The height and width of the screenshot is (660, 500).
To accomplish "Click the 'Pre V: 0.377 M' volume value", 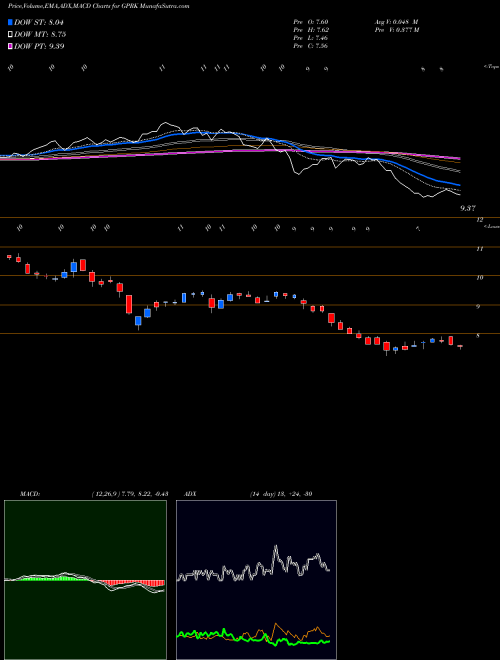I will point(397,30).
